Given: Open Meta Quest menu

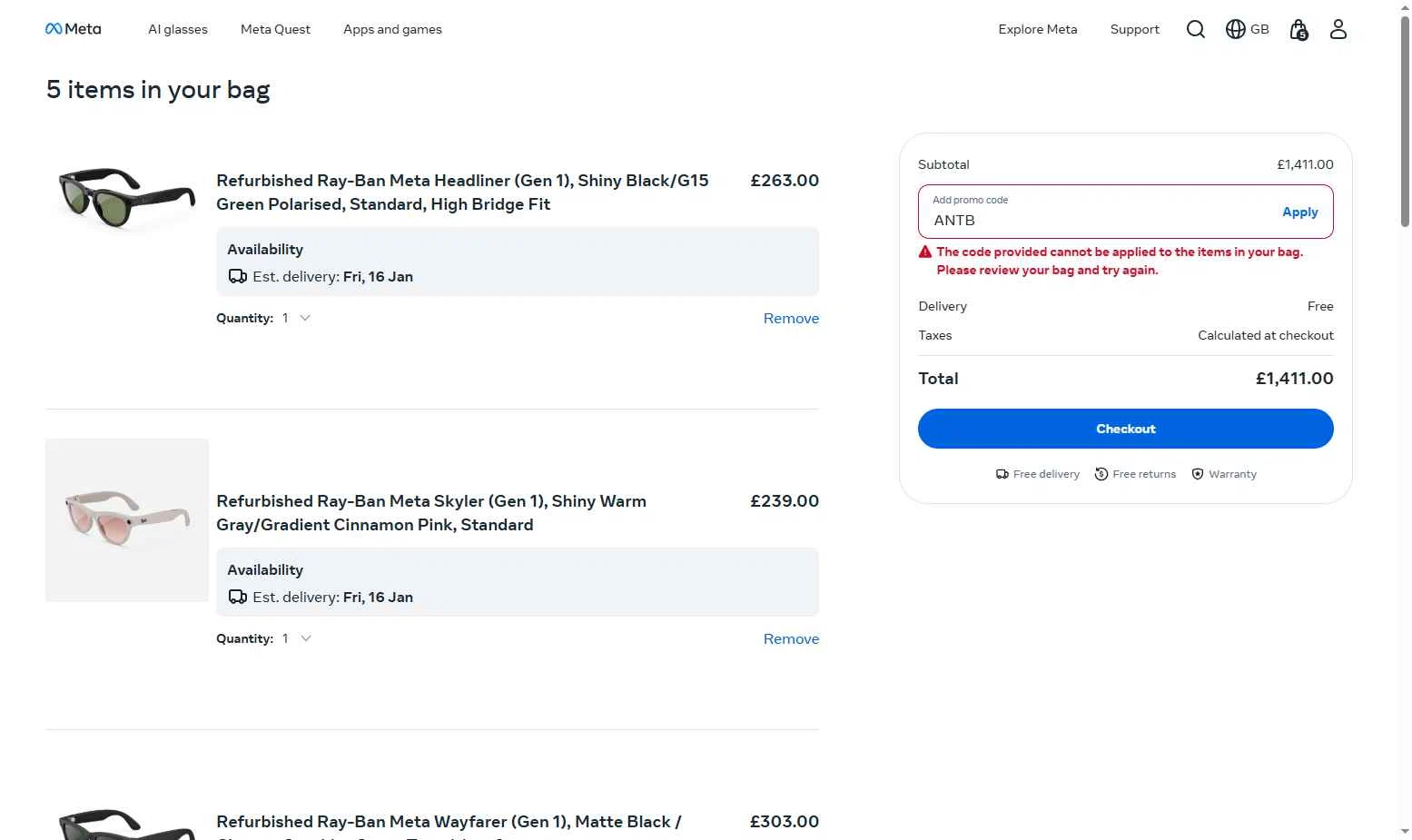Looking at the screenshot, I should click(275, 29).
